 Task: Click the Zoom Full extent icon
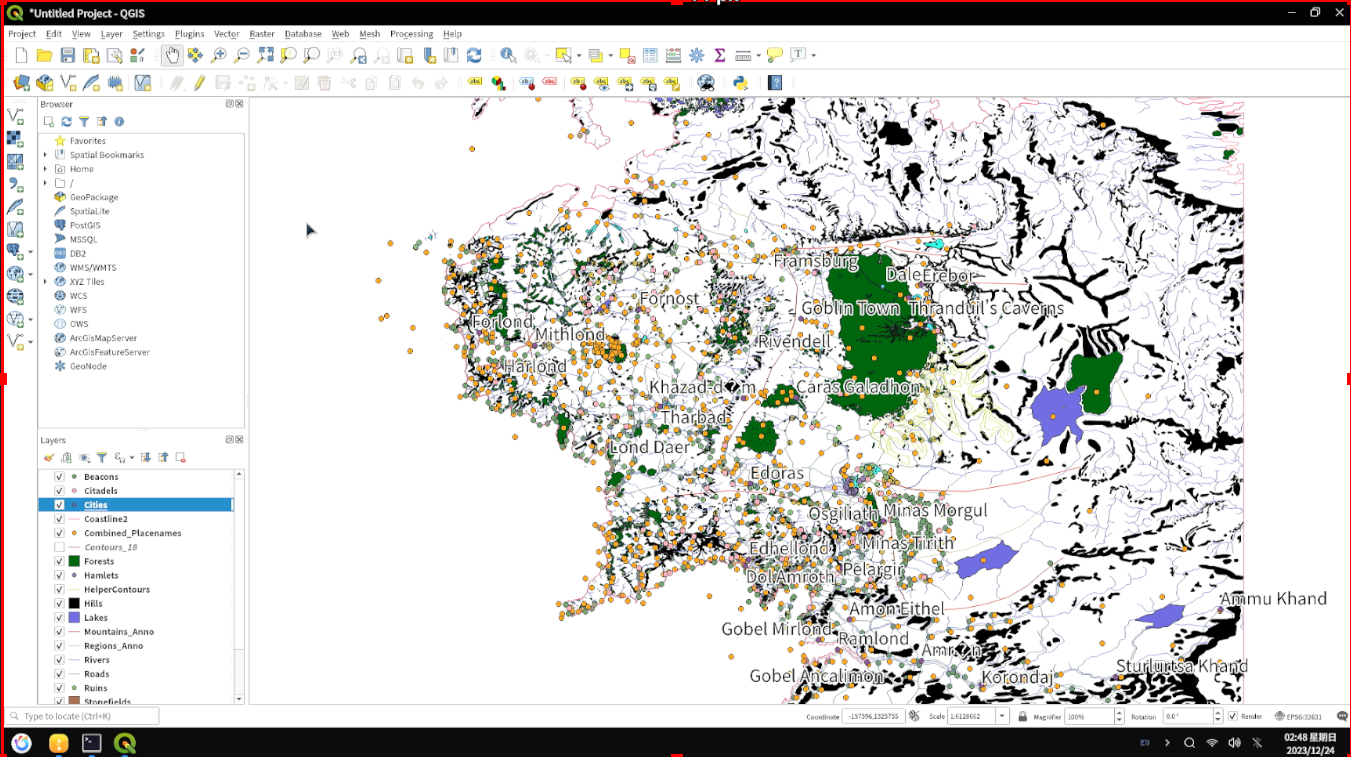tap(265, 55)
